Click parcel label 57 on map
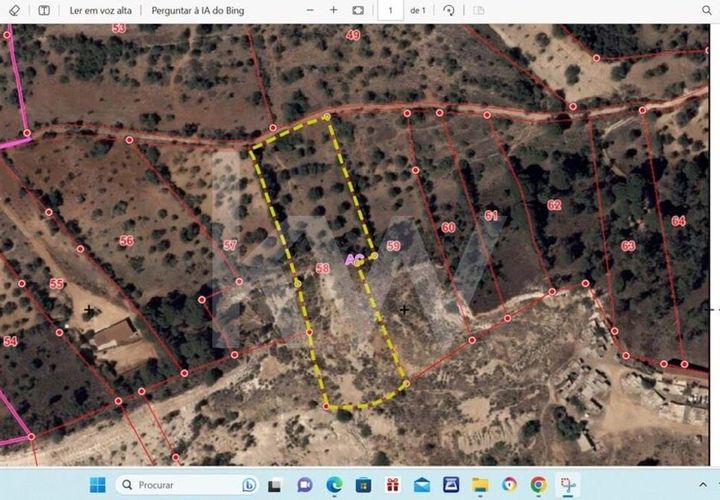Viewport: 720px width, 500px height. pos(231,245)
